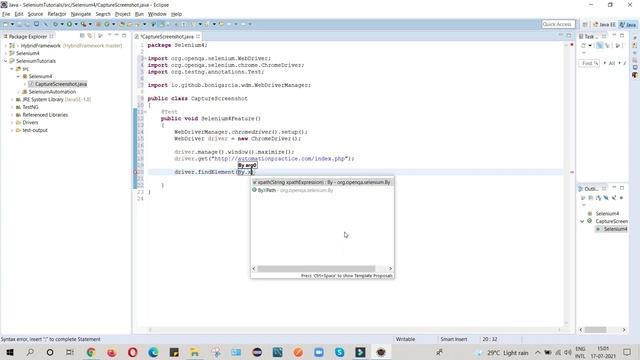
Task: Open Microsoft Edge from the taskbar
Action: [153, 352]
